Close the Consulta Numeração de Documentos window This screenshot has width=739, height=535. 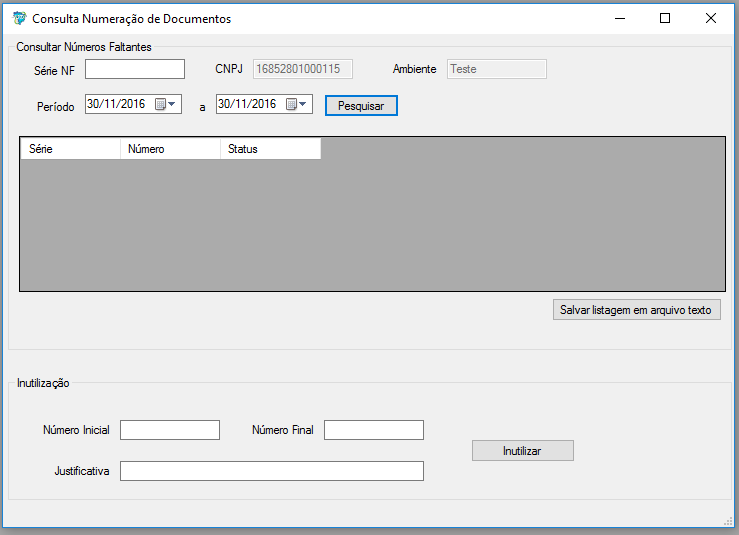click(x=711, y=18)
